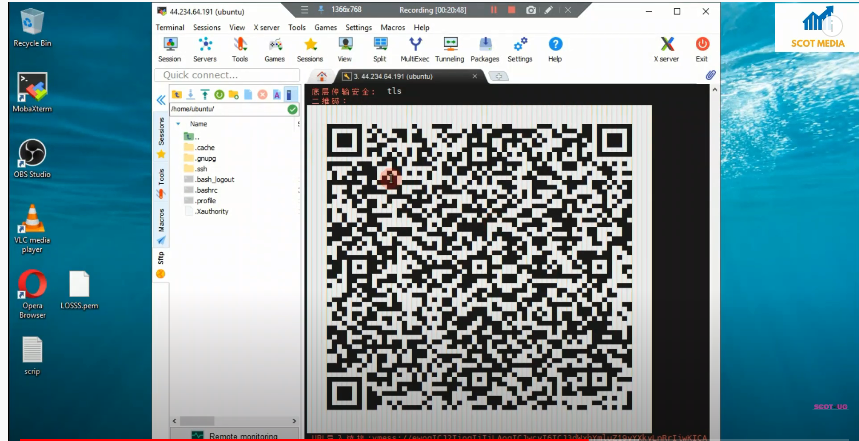The height and width of the screenshot is (441, 859).
Task: Open the Macros menu
Action: tap(393, 27)
